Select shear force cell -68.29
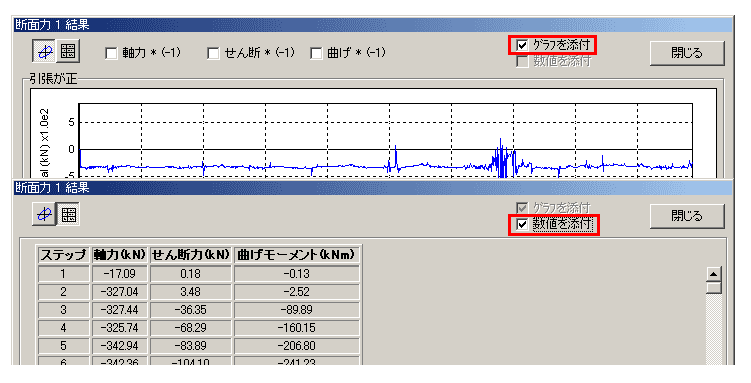 point(191,328)
